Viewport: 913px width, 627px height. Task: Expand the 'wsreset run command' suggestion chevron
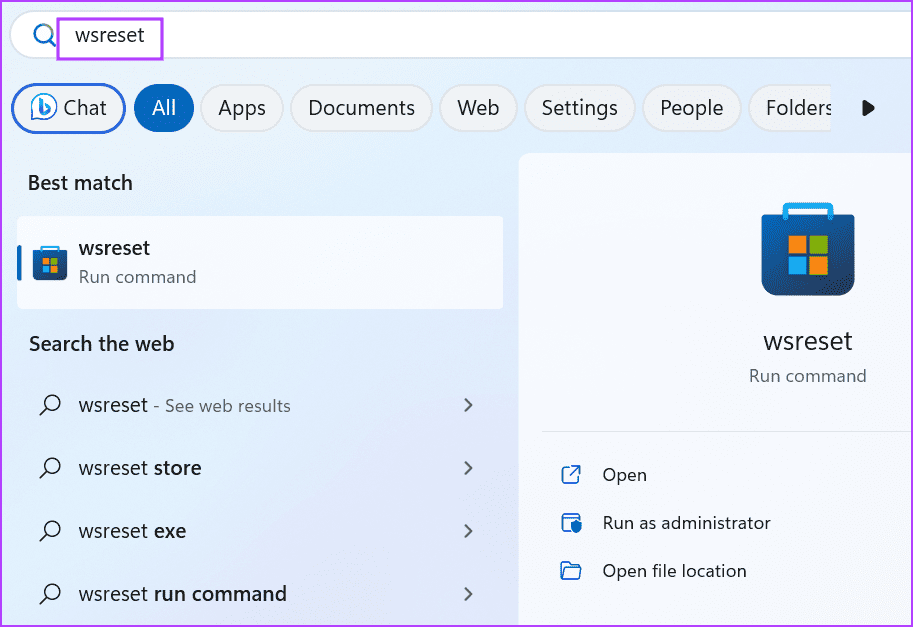(x=468, y=594)
